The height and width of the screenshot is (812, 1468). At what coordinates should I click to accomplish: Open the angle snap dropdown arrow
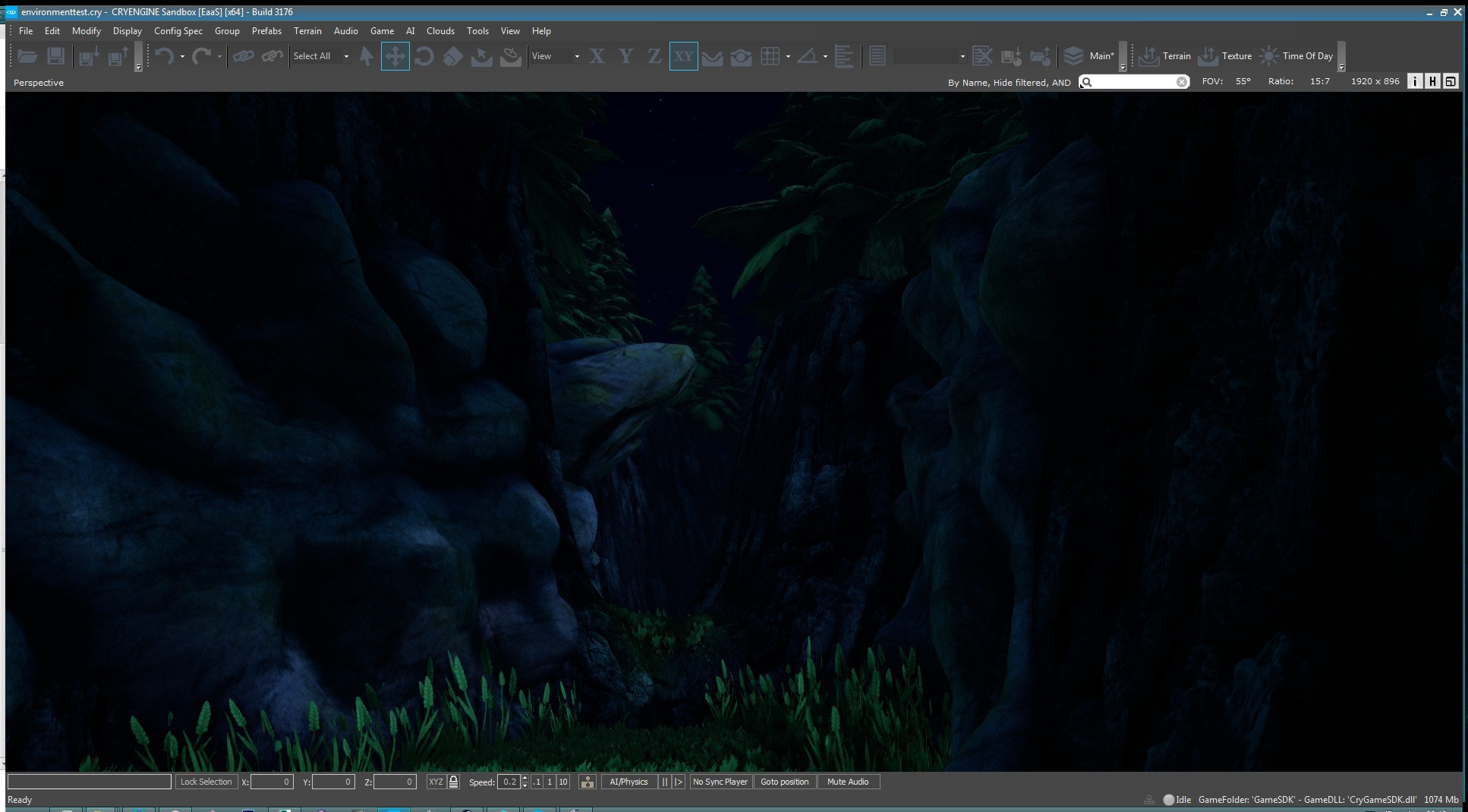tap(825, 57)
